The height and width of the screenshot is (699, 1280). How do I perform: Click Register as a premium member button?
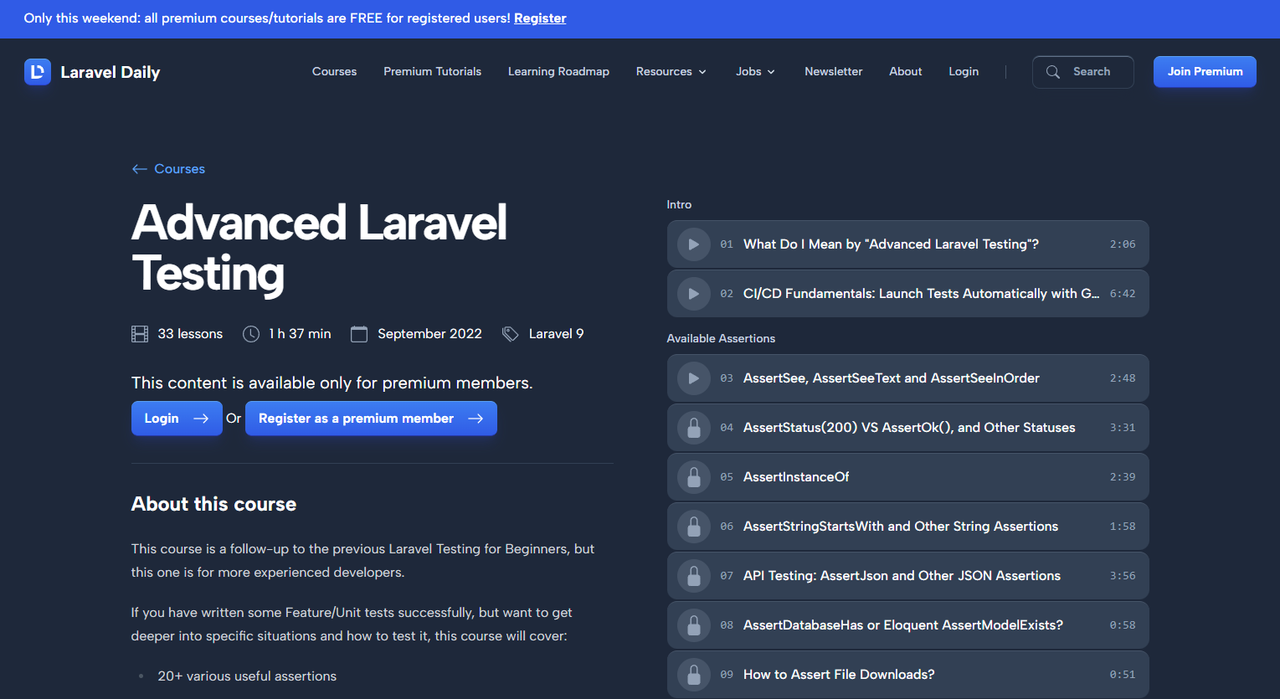(x=371, y=418)
